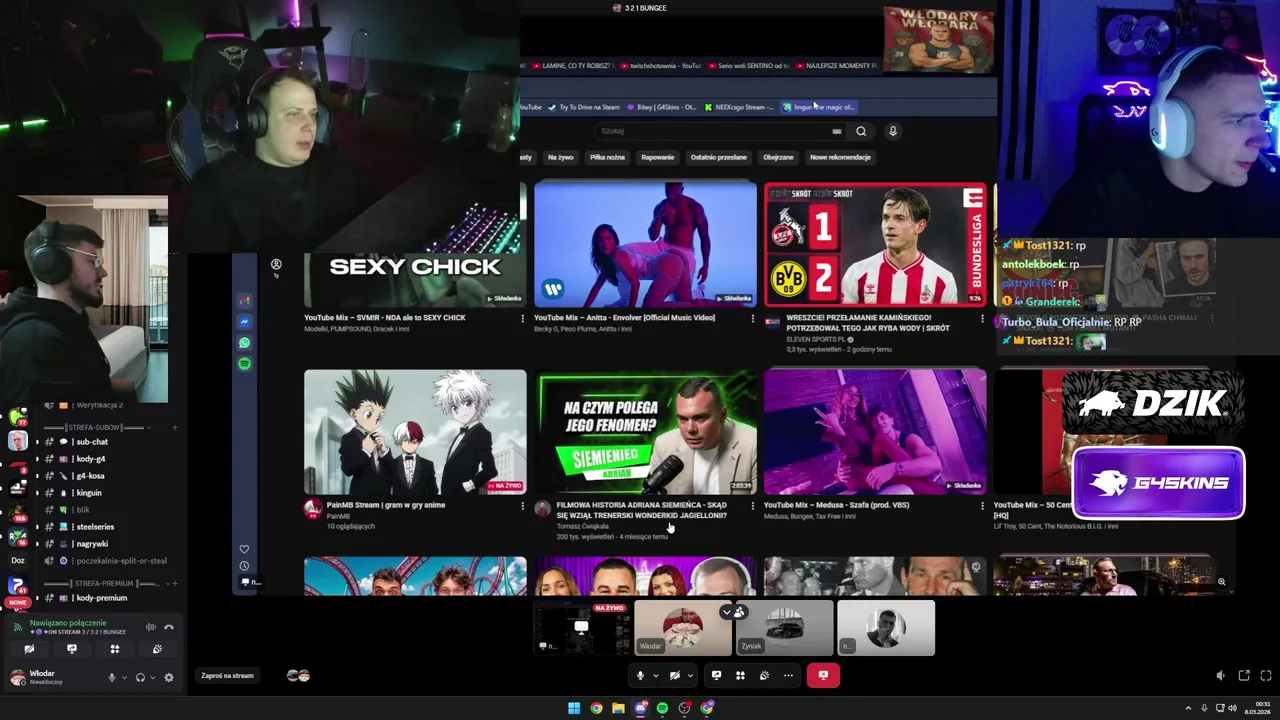The image size is (1280, 720).
Task: Open more options for SVMIR NDA mix
Action: pos(522,318)
